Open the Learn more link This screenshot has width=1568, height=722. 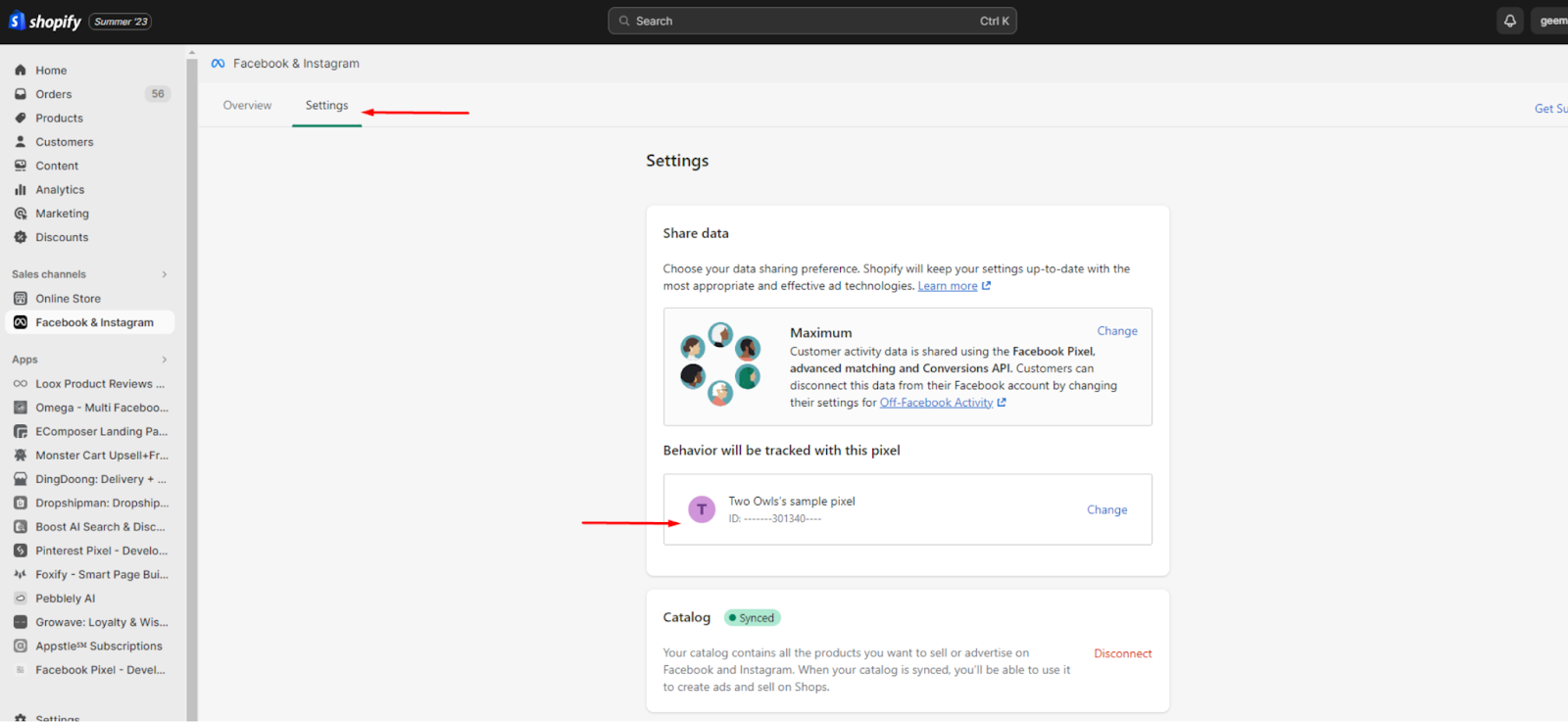954,286
